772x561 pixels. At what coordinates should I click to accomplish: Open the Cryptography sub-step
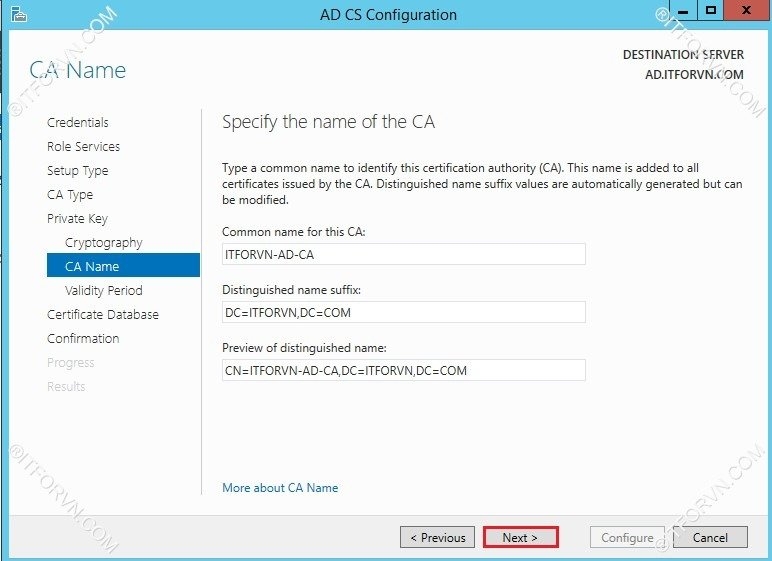coord(103,243)
